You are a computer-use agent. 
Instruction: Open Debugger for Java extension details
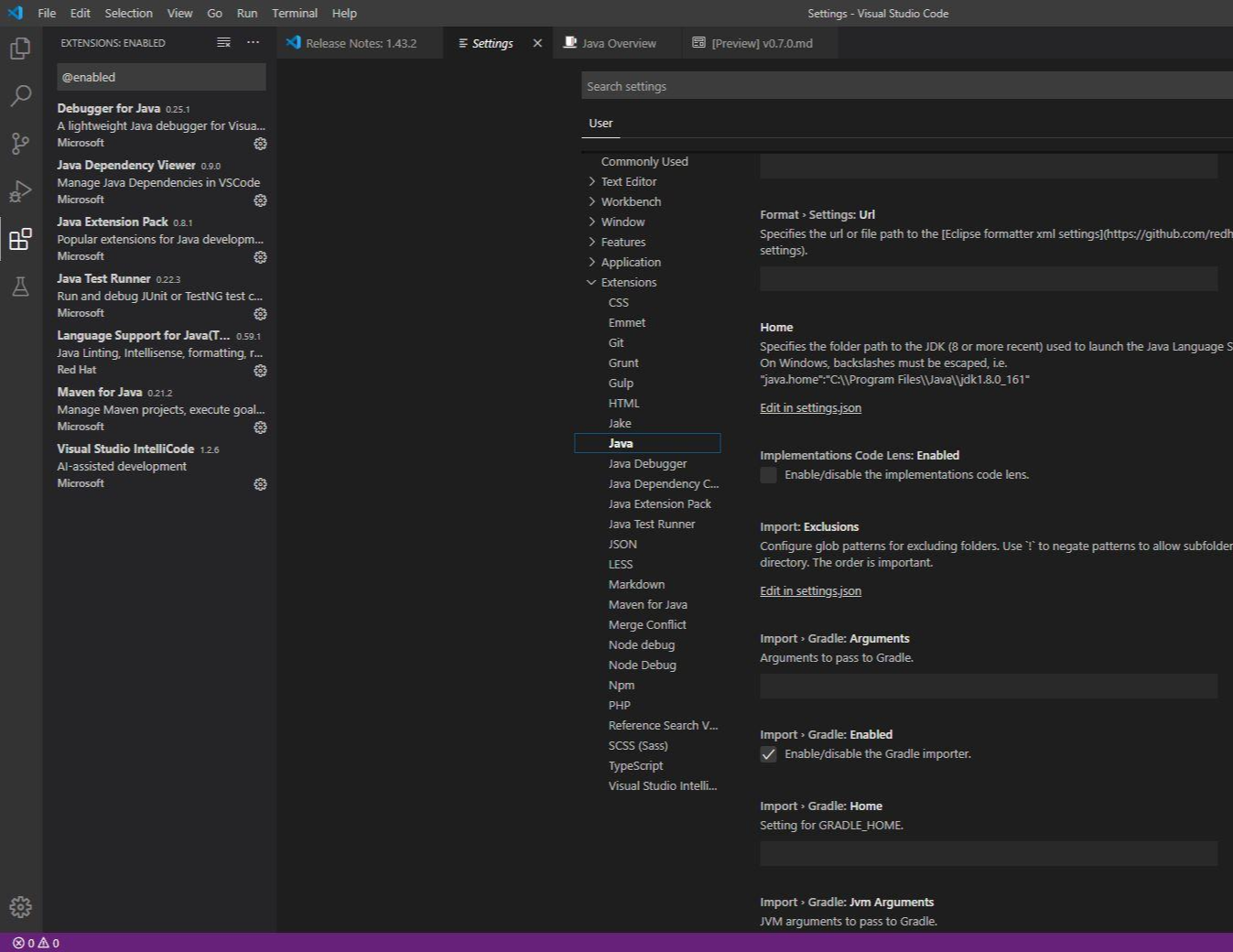coord(161,125)
